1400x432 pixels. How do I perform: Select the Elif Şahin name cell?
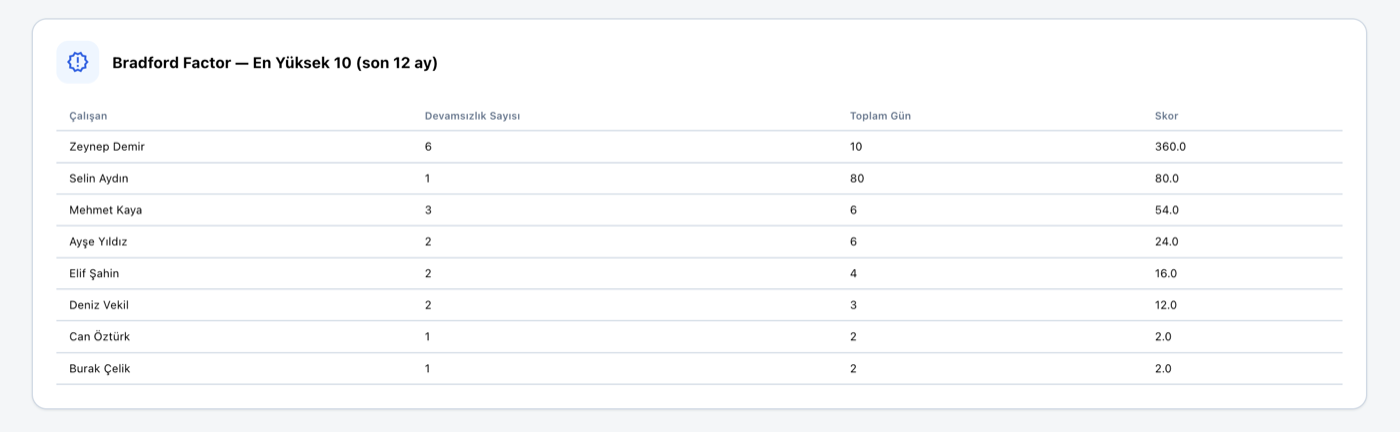click(94, 274)
